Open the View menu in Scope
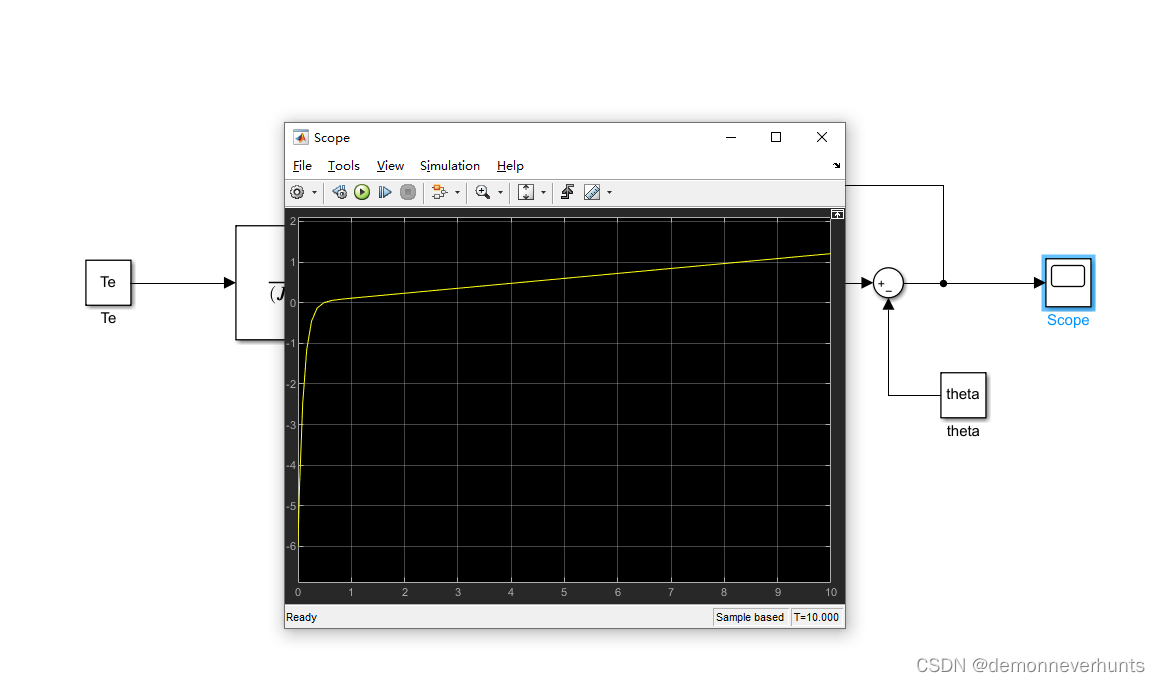This screenshot has width=1160, height=682. tap(390, 166)
